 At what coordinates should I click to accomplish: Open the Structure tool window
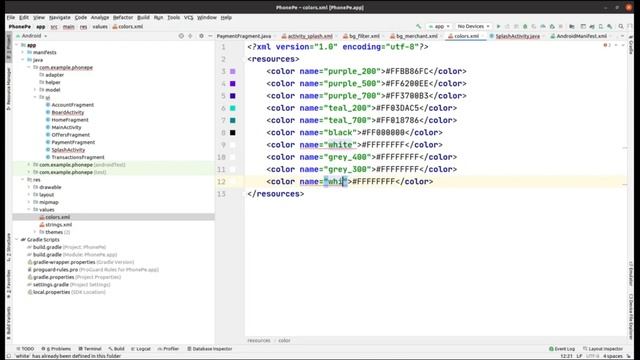9,247
